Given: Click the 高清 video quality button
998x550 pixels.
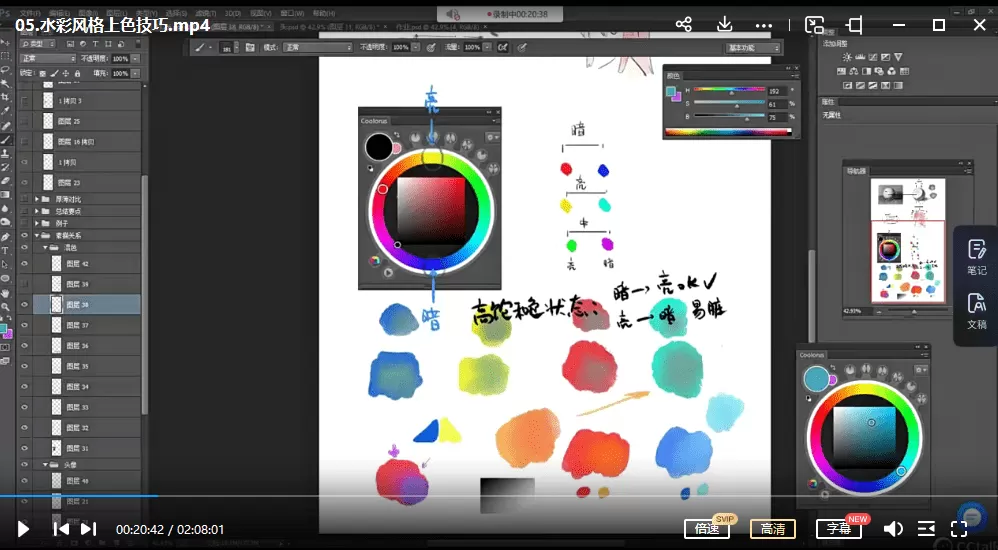Looking at the screenshot, I should (x=772, y=529).
